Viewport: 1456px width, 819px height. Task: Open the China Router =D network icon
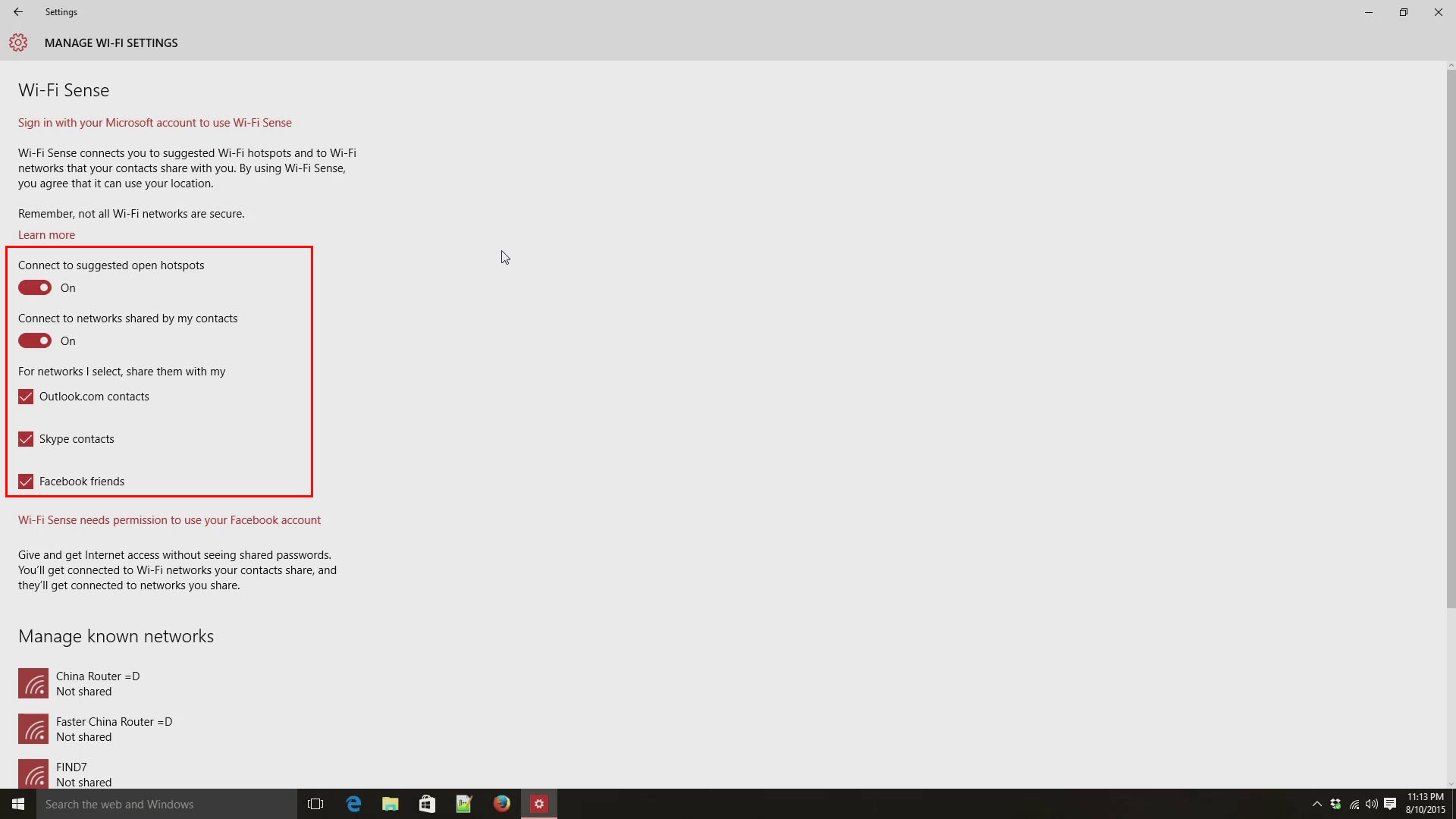click(x=33, y=683)
